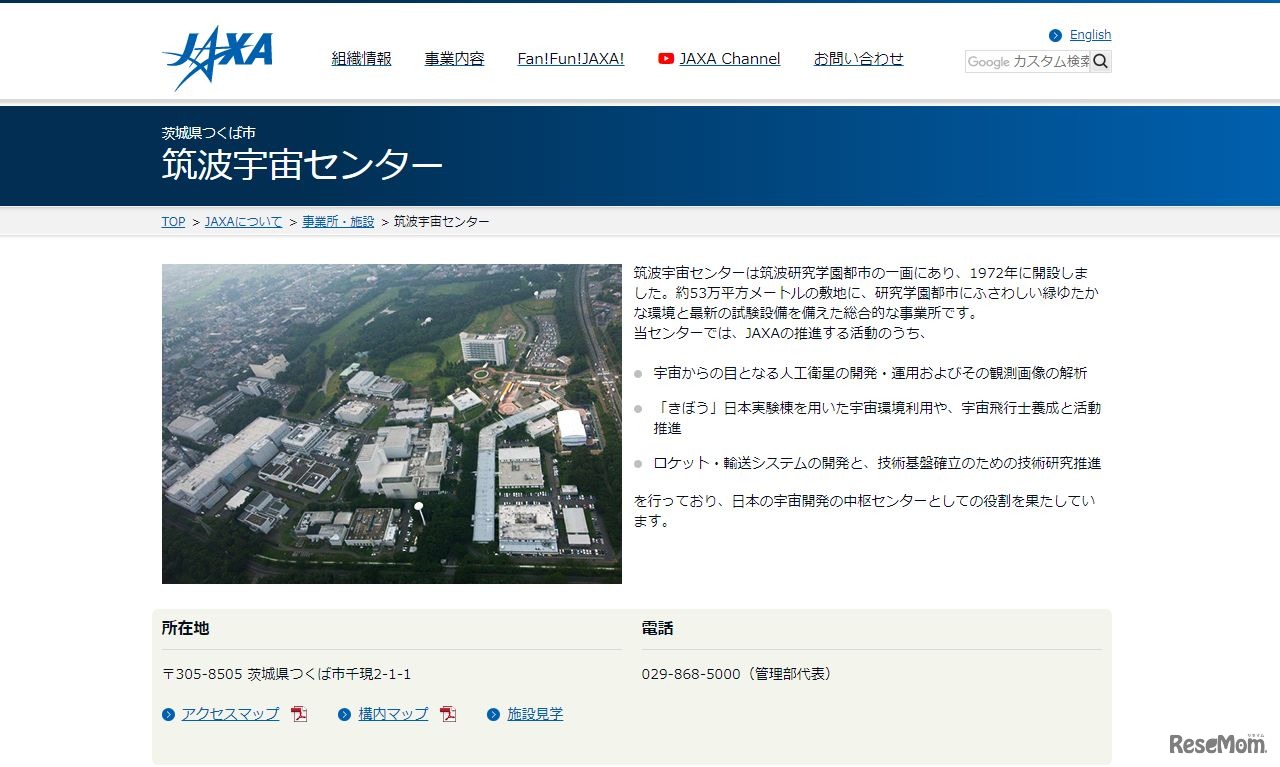Click the YouTube icon beside JAXA Channel
The height and width of the screenshot is (767, 1280).
click(x=665, y=59)
